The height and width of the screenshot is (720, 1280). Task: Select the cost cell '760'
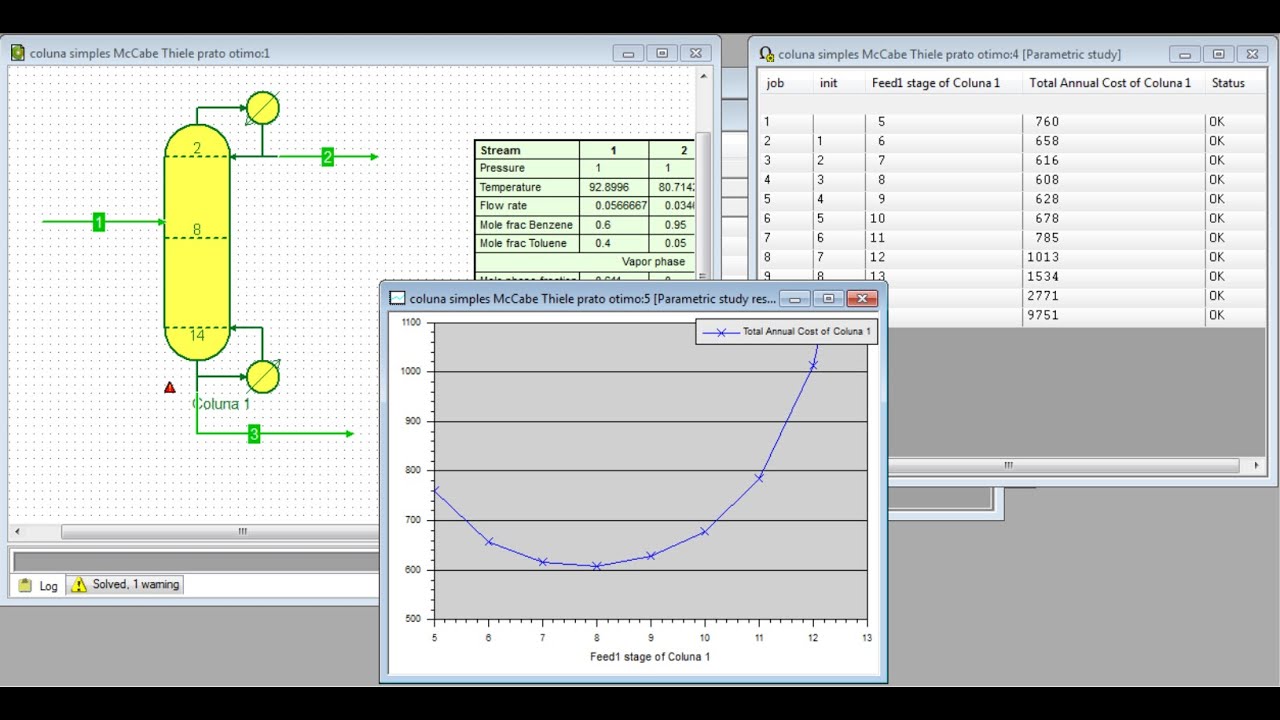tap(1047, 122)
